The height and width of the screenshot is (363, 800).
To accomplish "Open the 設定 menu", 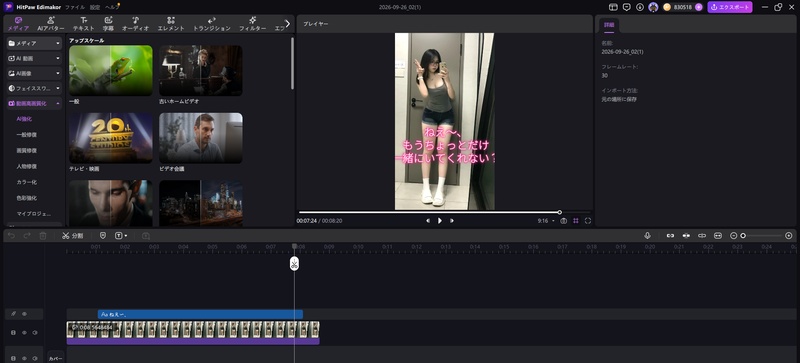I will pos(95,7).
